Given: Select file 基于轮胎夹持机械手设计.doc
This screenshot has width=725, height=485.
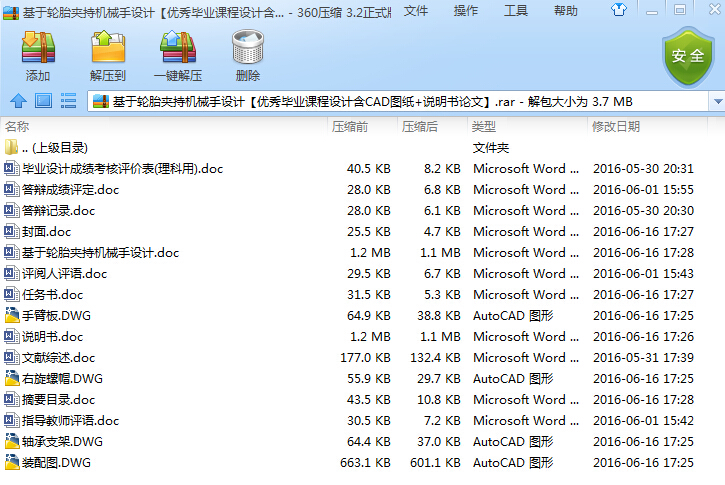Looking at the screenshot, I should tap(100, 252).
